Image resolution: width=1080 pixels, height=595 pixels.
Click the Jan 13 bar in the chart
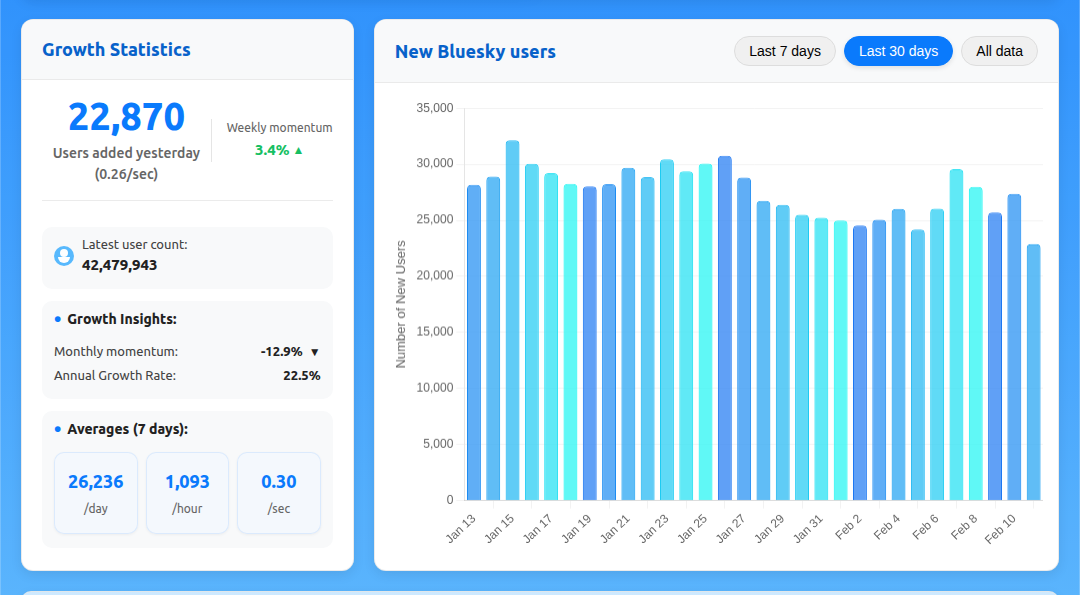click(474, 342)
